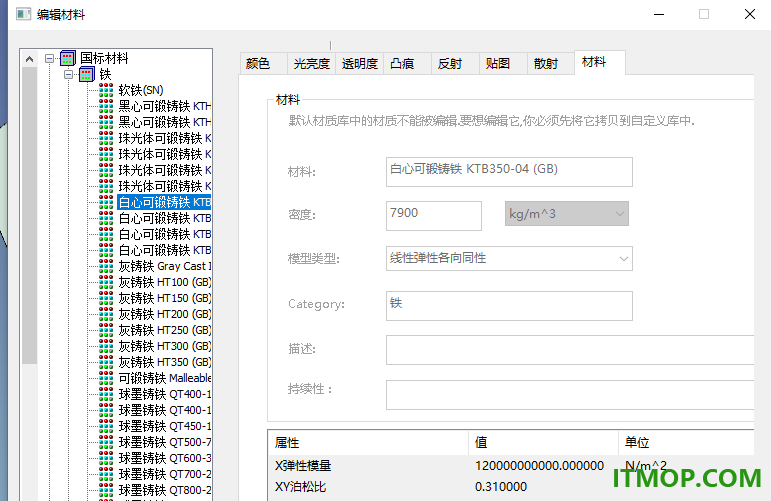Screen dimensions: 771x501
Task: Collapse the 铁 tree branch
Action: 68,75
